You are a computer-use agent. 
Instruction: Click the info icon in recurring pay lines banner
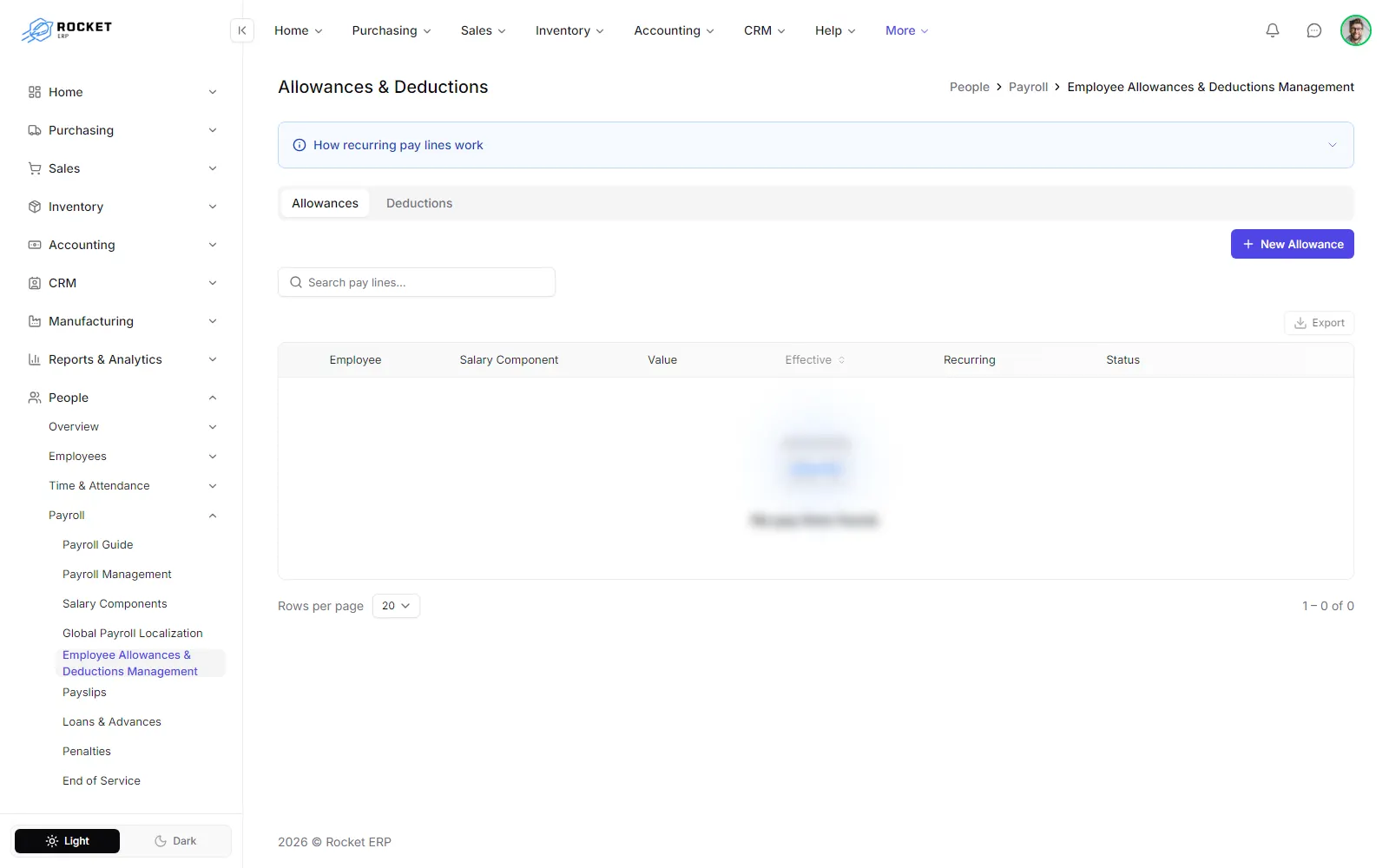click(x=300, y=145)
